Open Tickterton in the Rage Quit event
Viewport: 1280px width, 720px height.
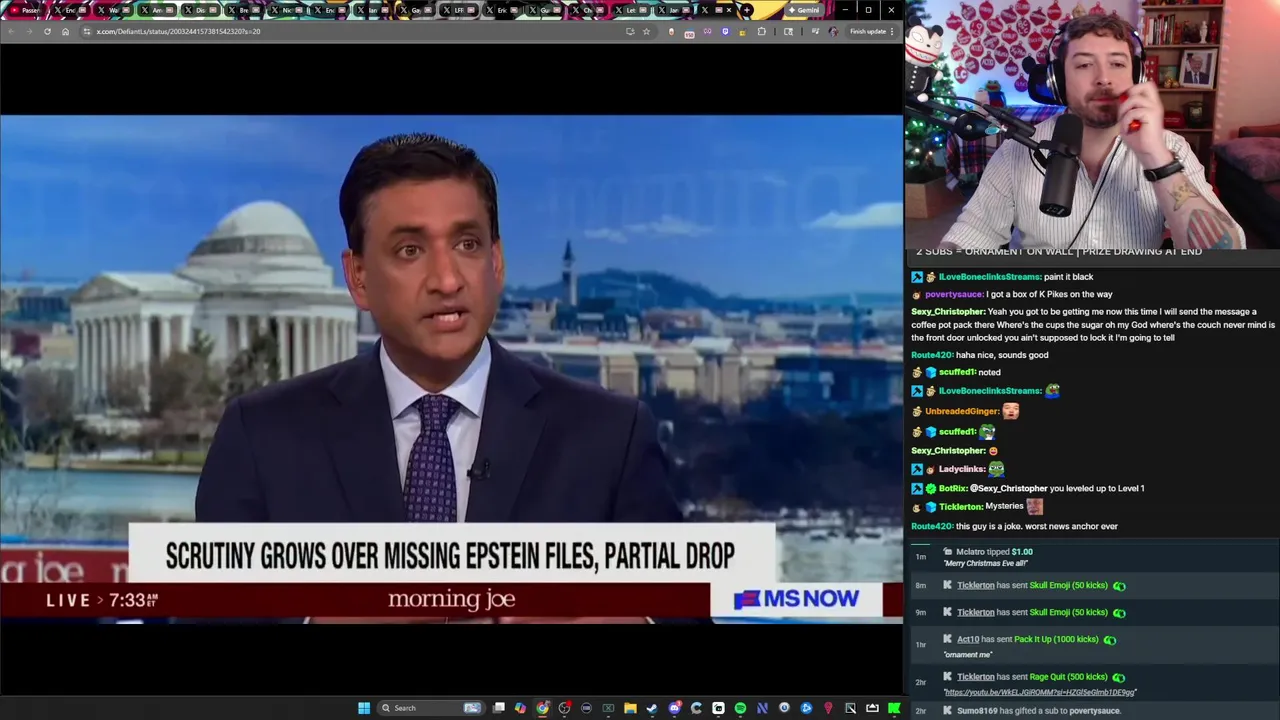(976, 677)
